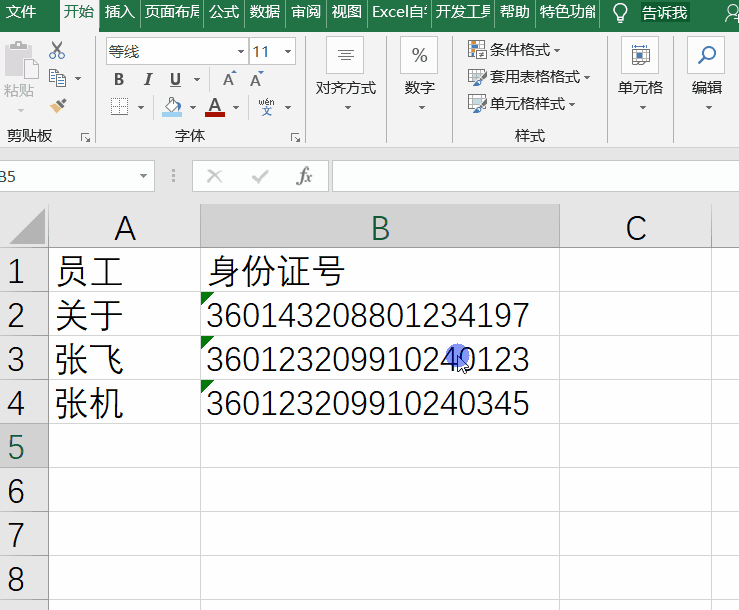Select cell containing 张飞
This screenshot has height=610, width=739.
[x=124, y=358]
